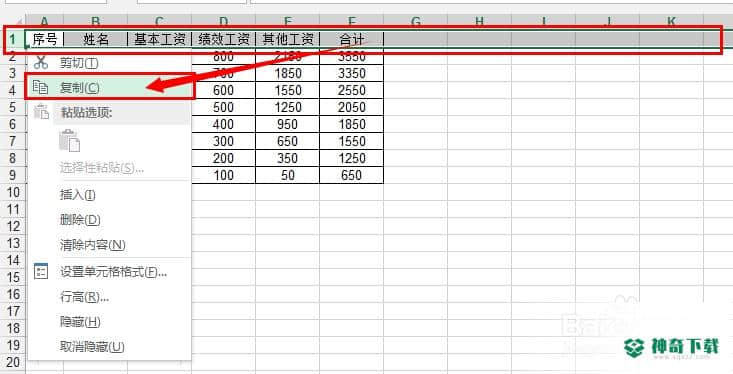Choose 取消隐藏(U) from the context menu
The height and width of the screenshot is (374, 733).
coord(92,347)
